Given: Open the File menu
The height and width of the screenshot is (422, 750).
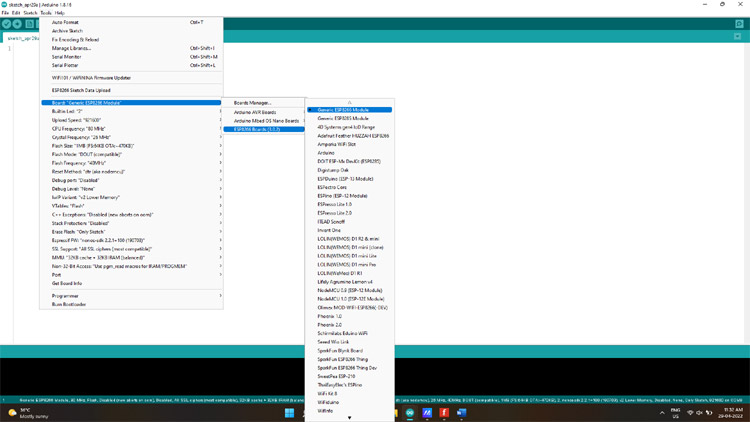Looking at the screenshot, I should (x=5, y=13).
